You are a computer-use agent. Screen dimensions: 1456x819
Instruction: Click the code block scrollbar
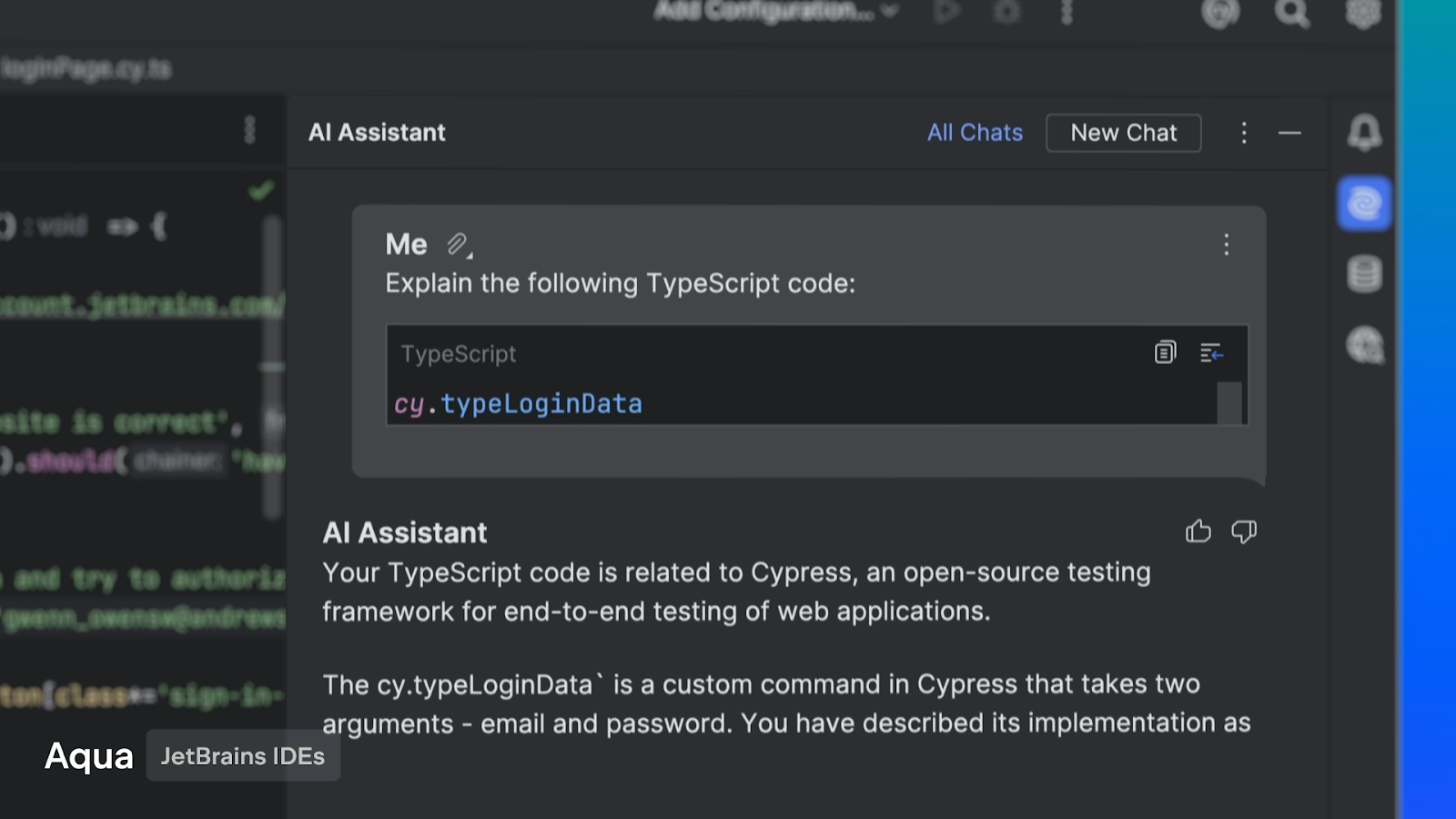(1229, 403)
